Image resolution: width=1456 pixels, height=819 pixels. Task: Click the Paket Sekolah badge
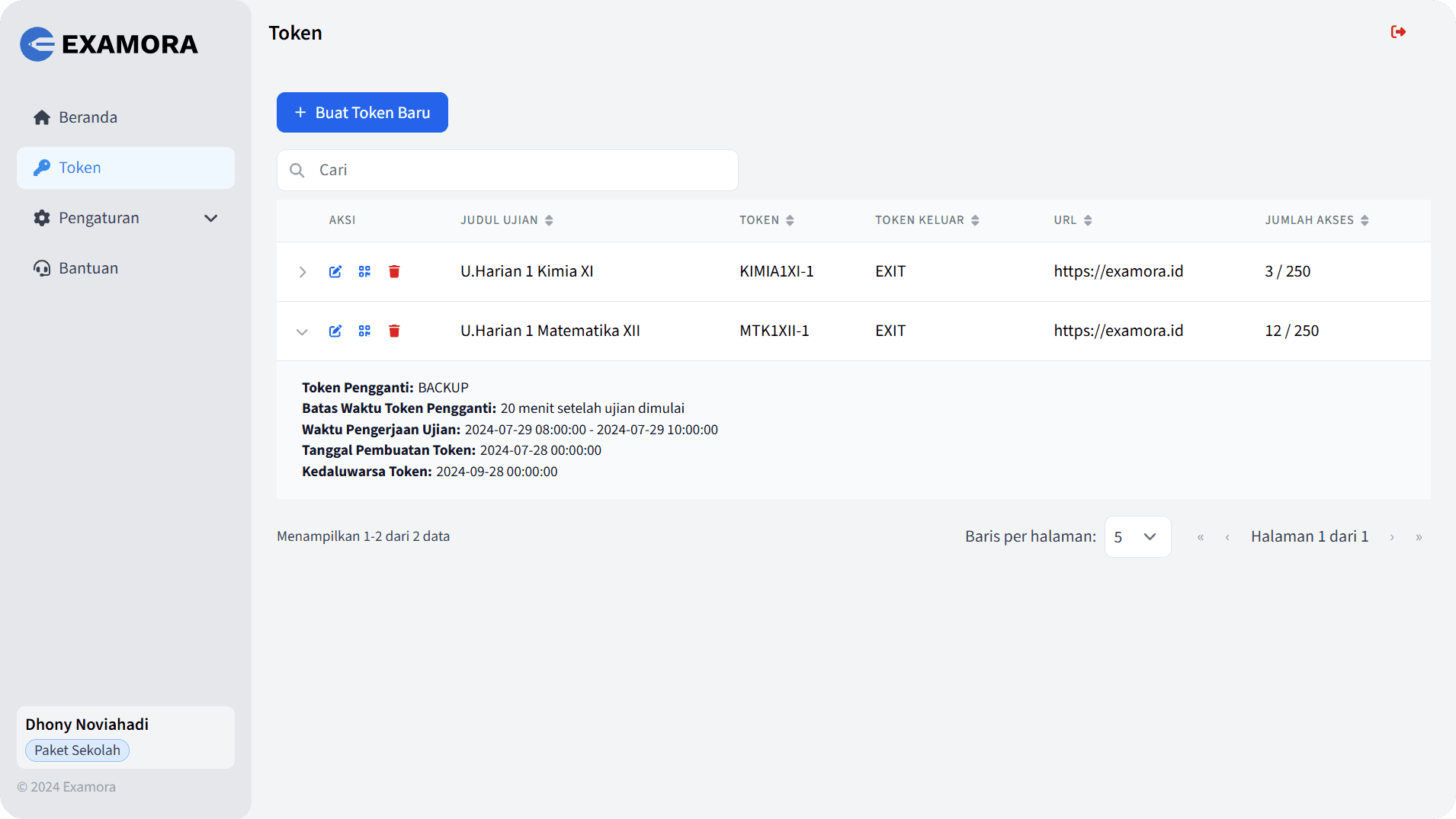pos(77,750)
